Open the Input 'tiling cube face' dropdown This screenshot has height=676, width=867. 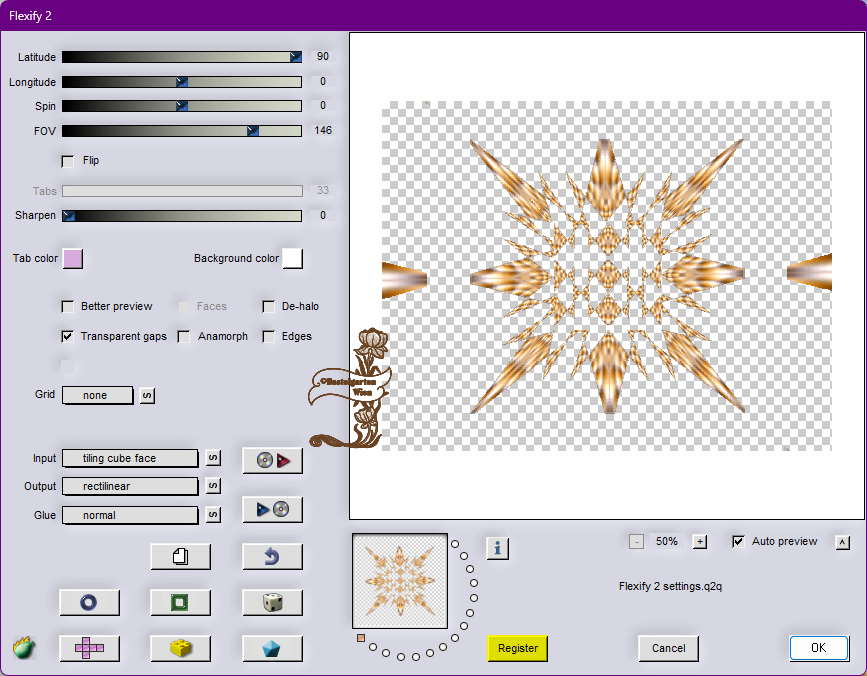coord(130,458)
